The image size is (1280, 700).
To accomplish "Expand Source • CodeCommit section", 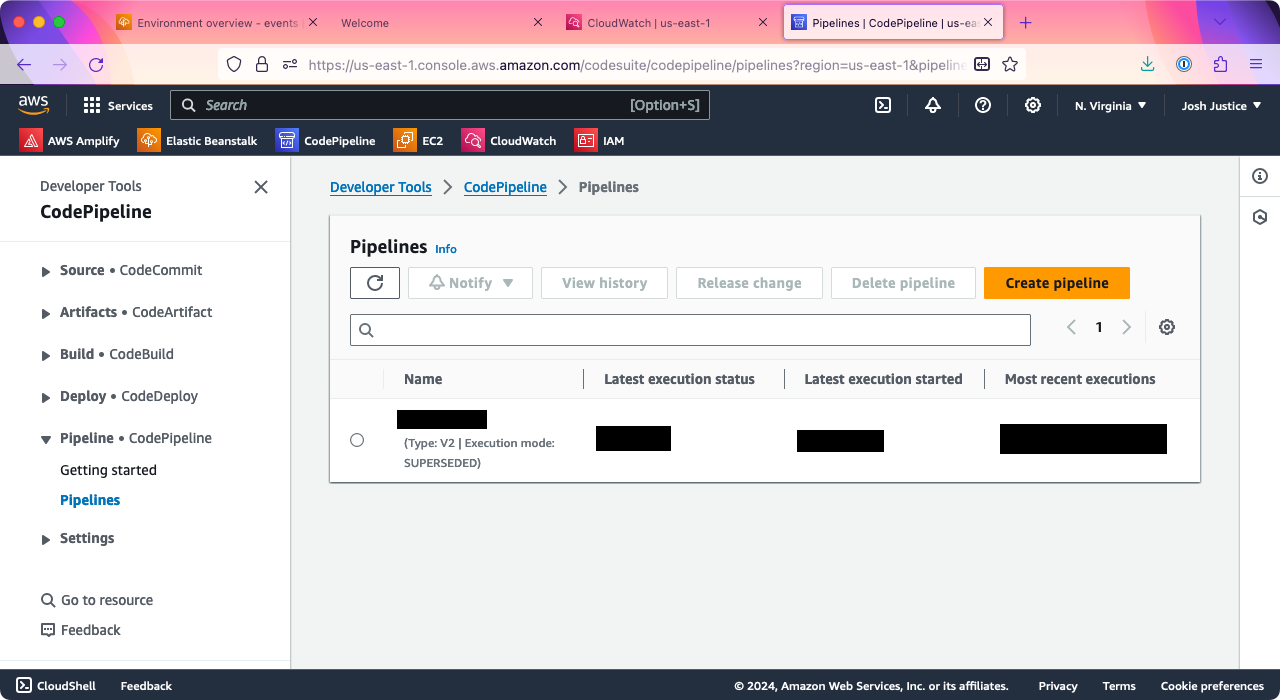I will [46, 271].
